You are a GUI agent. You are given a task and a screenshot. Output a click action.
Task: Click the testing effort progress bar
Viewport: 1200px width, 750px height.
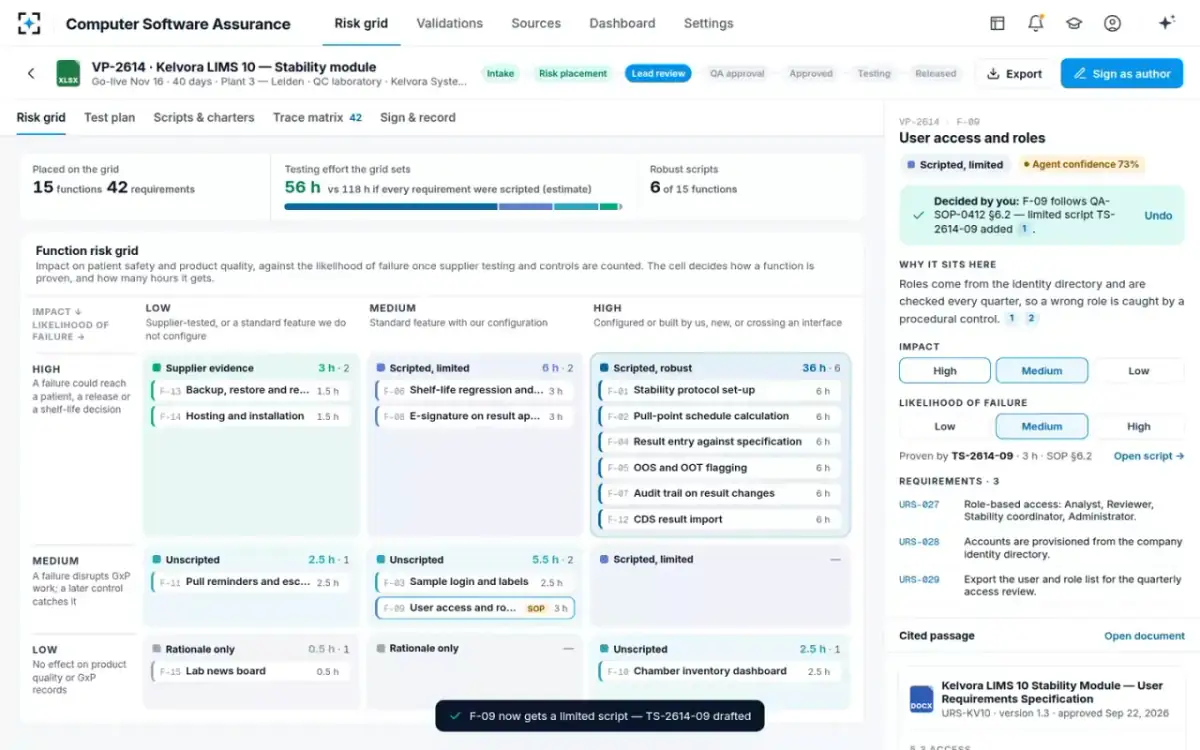[x=453, y=207]
